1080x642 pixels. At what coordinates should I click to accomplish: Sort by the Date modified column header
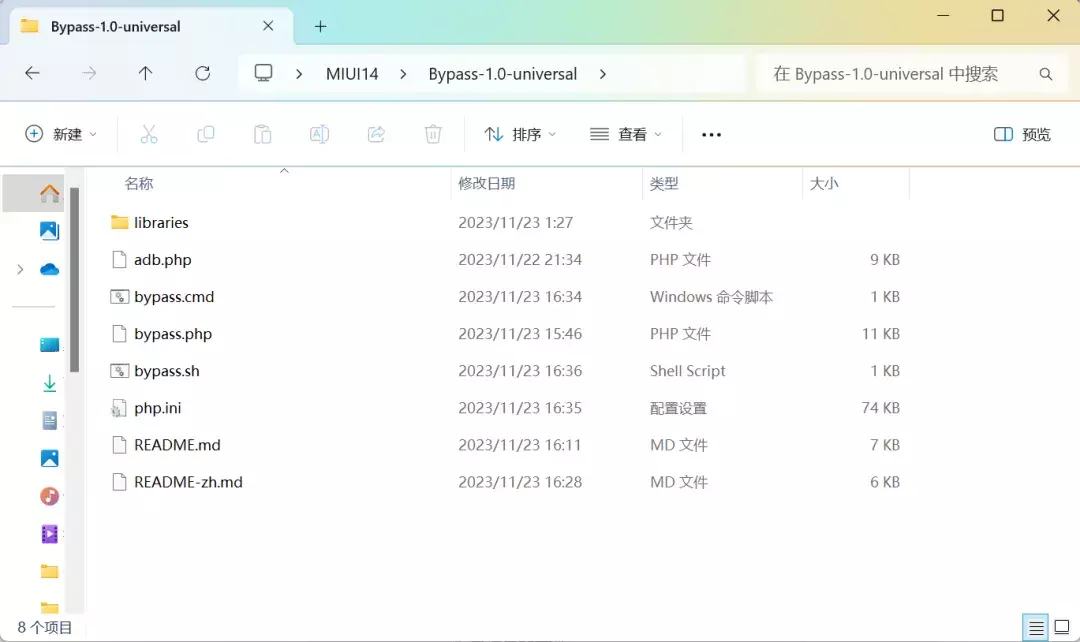547,183
